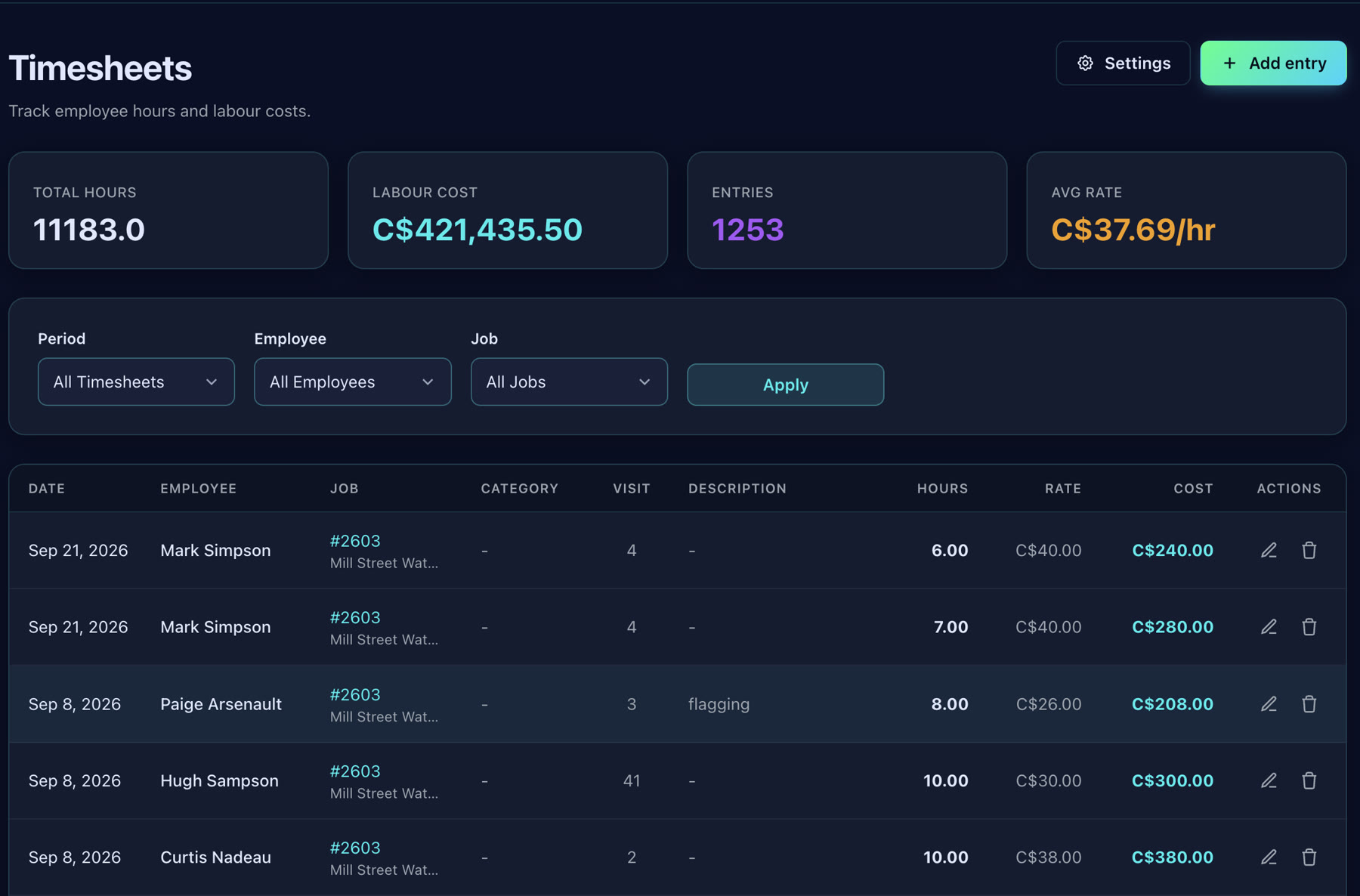Click the C$380.00 cost cell
This screenshot has width=1360, height=896.
tap(1173, 857)
